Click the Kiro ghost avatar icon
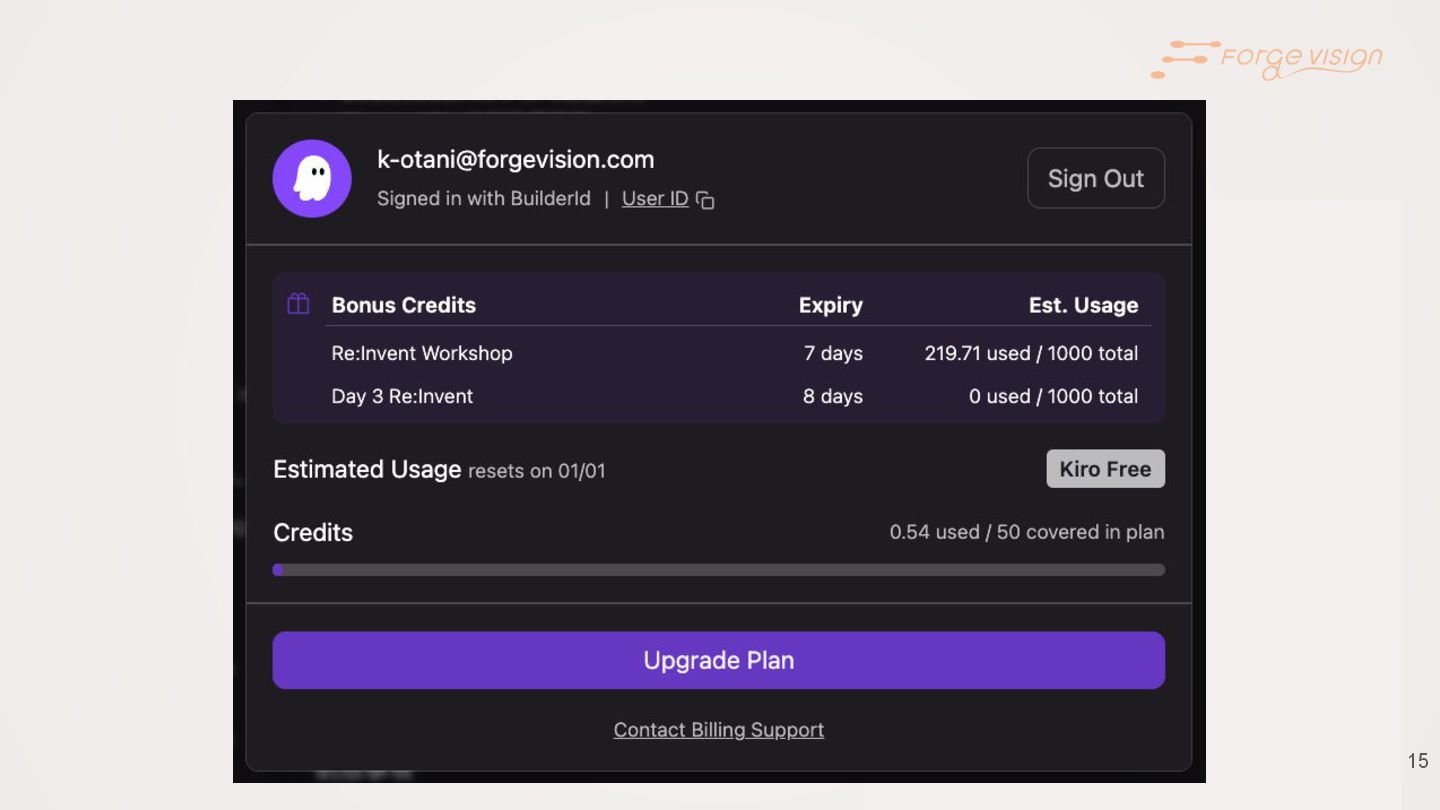The width and height of the screenshot is (1440, 810). (x=312, y=178)
